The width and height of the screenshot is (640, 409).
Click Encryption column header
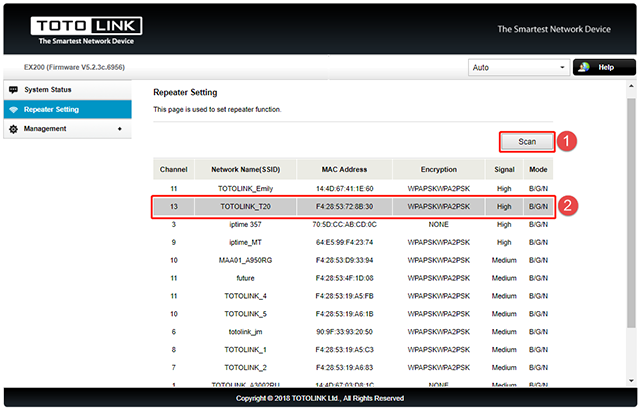(x=439, y=169)
